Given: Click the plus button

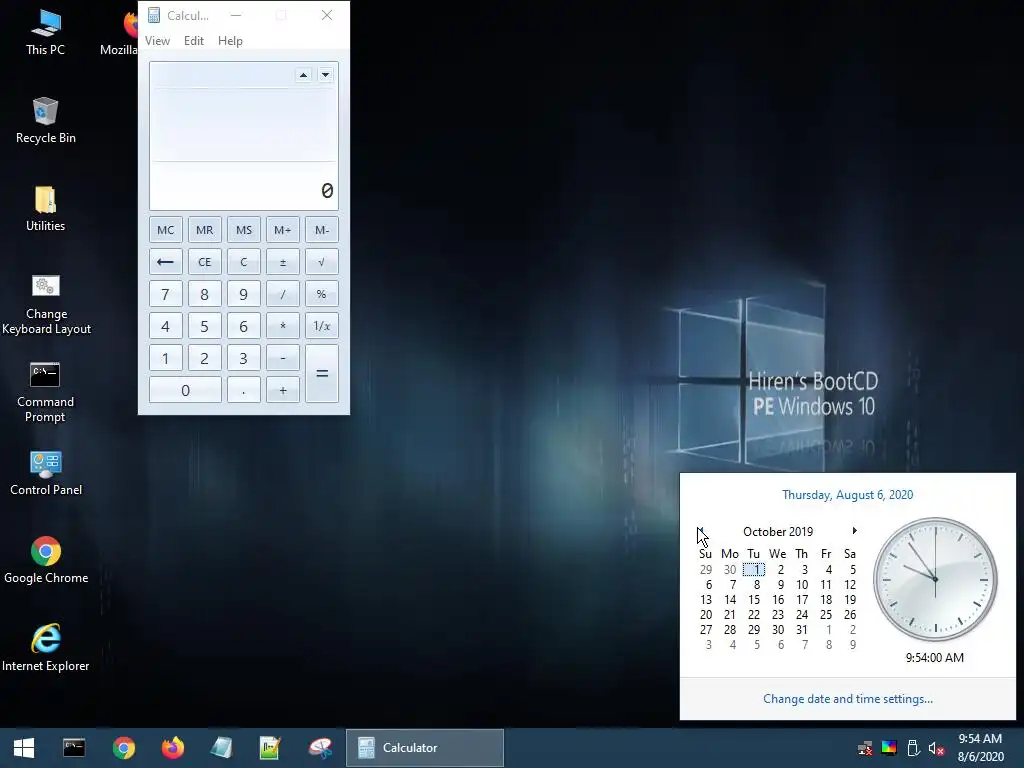Looking at the screenshot, I should pos(282,390).
